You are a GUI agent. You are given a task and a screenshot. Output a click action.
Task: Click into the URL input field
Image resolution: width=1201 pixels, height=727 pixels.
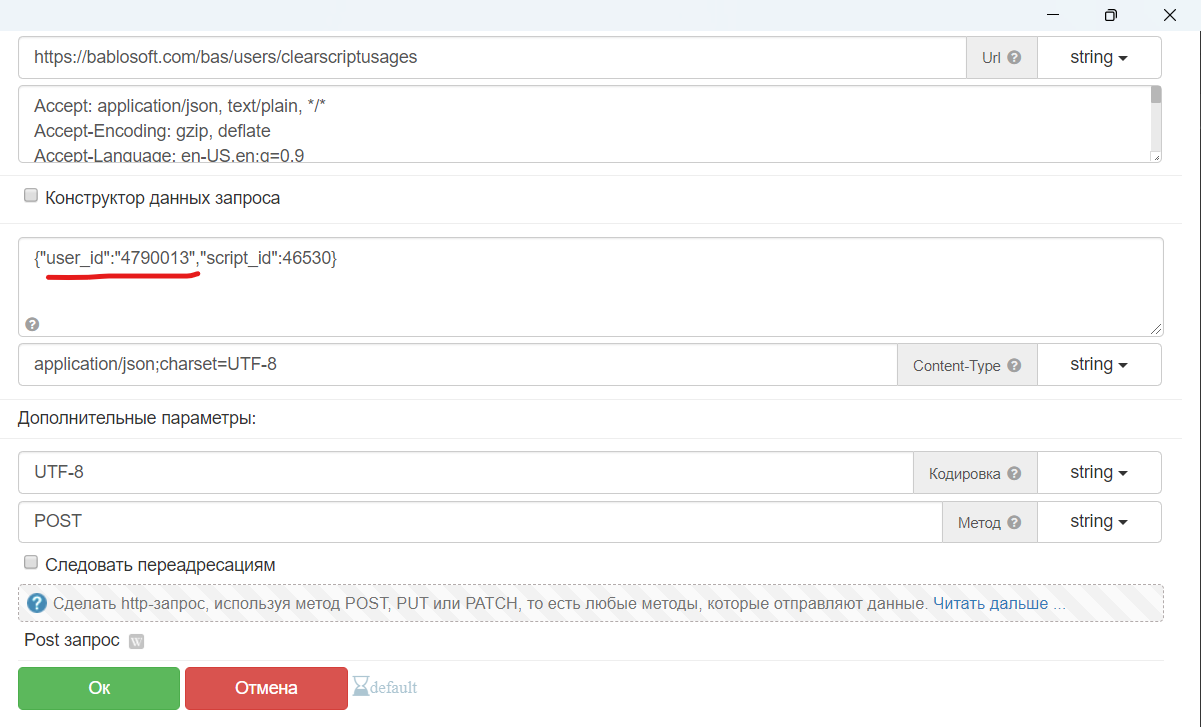[490, 58]
